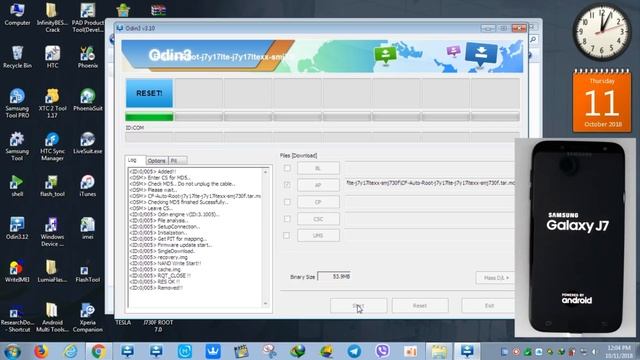Open Android Multi Tools folder
This screenshot has height=360, width=640.
pyautogui.click(x=52, y=317)
